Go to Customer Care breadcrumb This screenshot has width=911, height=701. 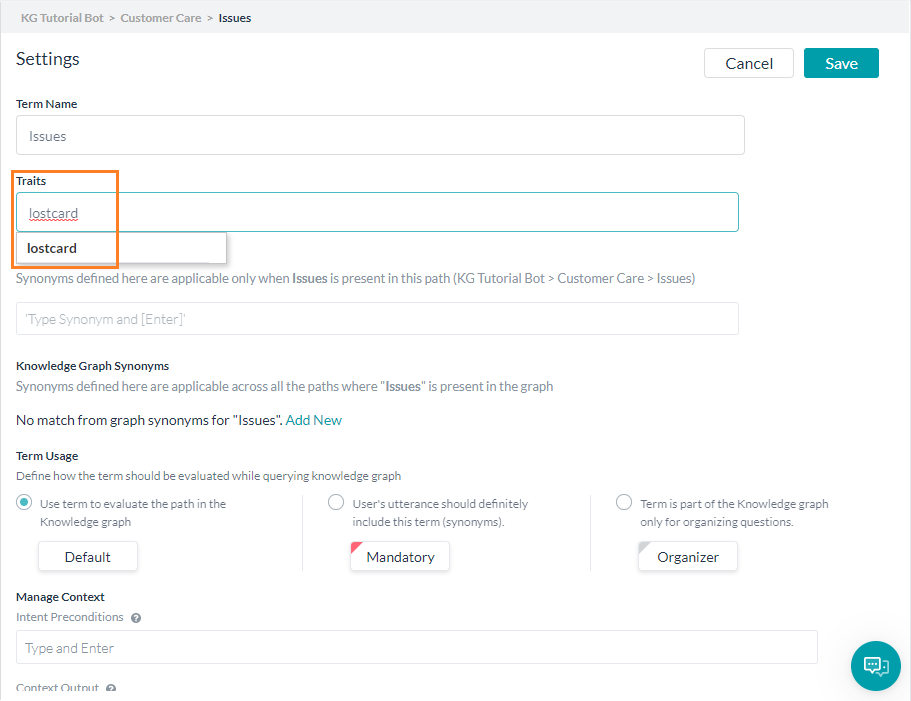coord(161,18)
